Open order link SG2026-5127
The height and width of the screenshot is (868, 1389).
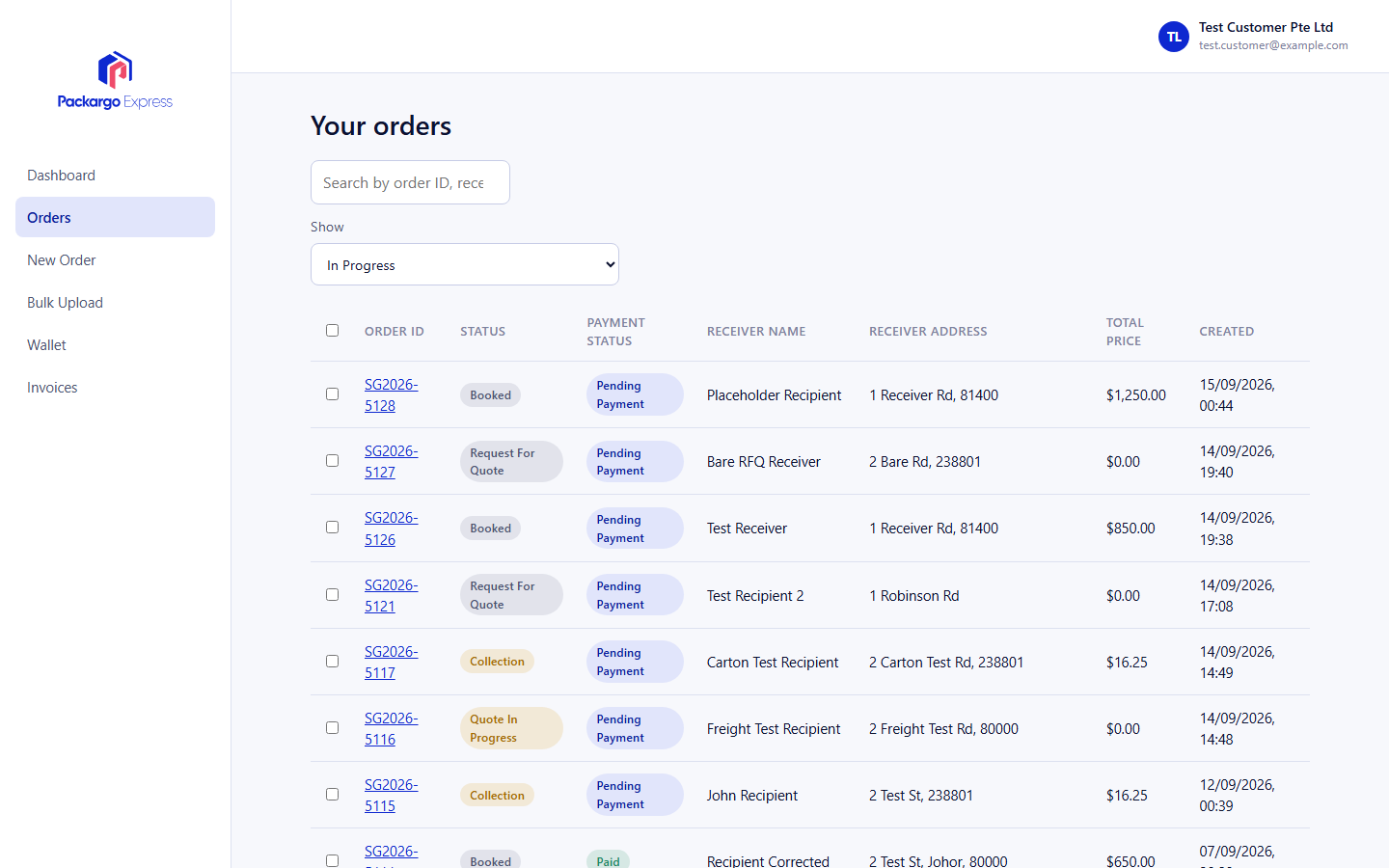391,461
